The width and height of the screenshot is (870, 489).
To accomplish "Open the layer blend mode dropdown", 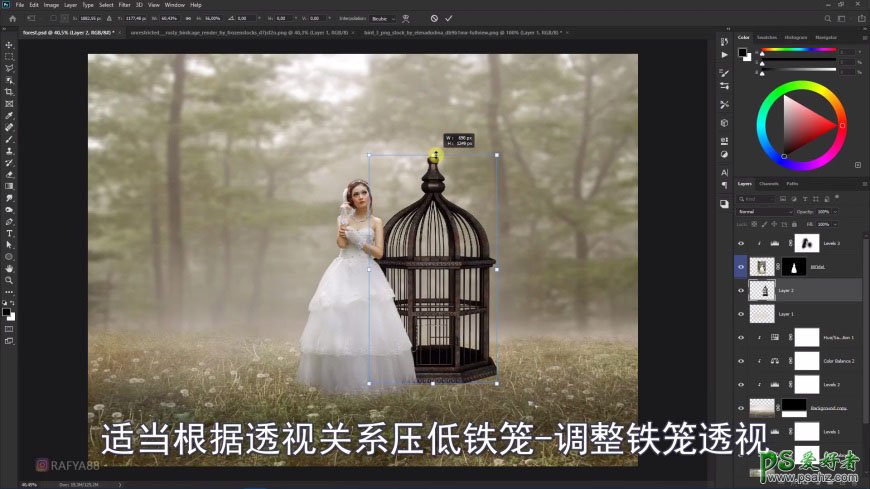I will 765,211.
